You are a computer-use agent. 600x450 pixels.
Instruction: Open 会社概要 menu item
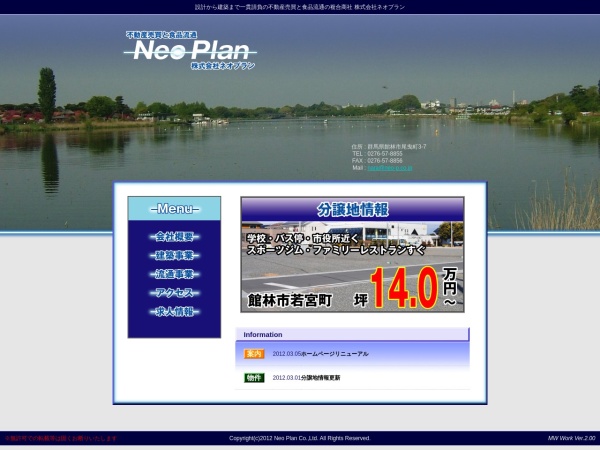[x=174, y=237]
